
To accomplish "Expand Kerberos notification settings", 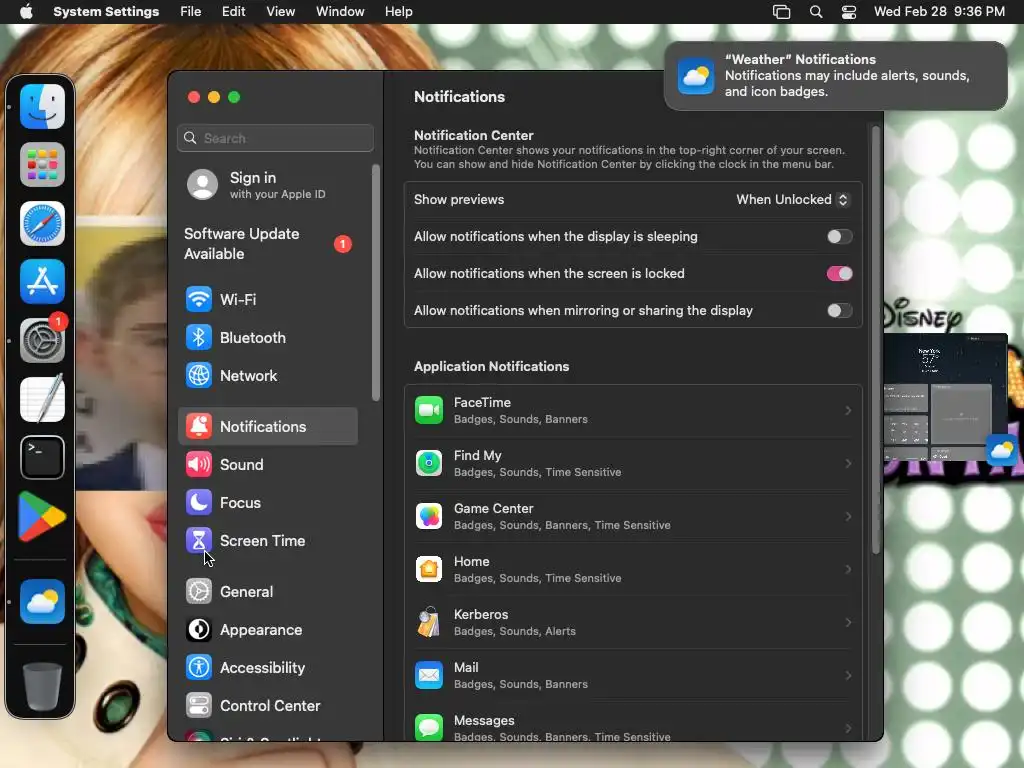I will [633, 622].
